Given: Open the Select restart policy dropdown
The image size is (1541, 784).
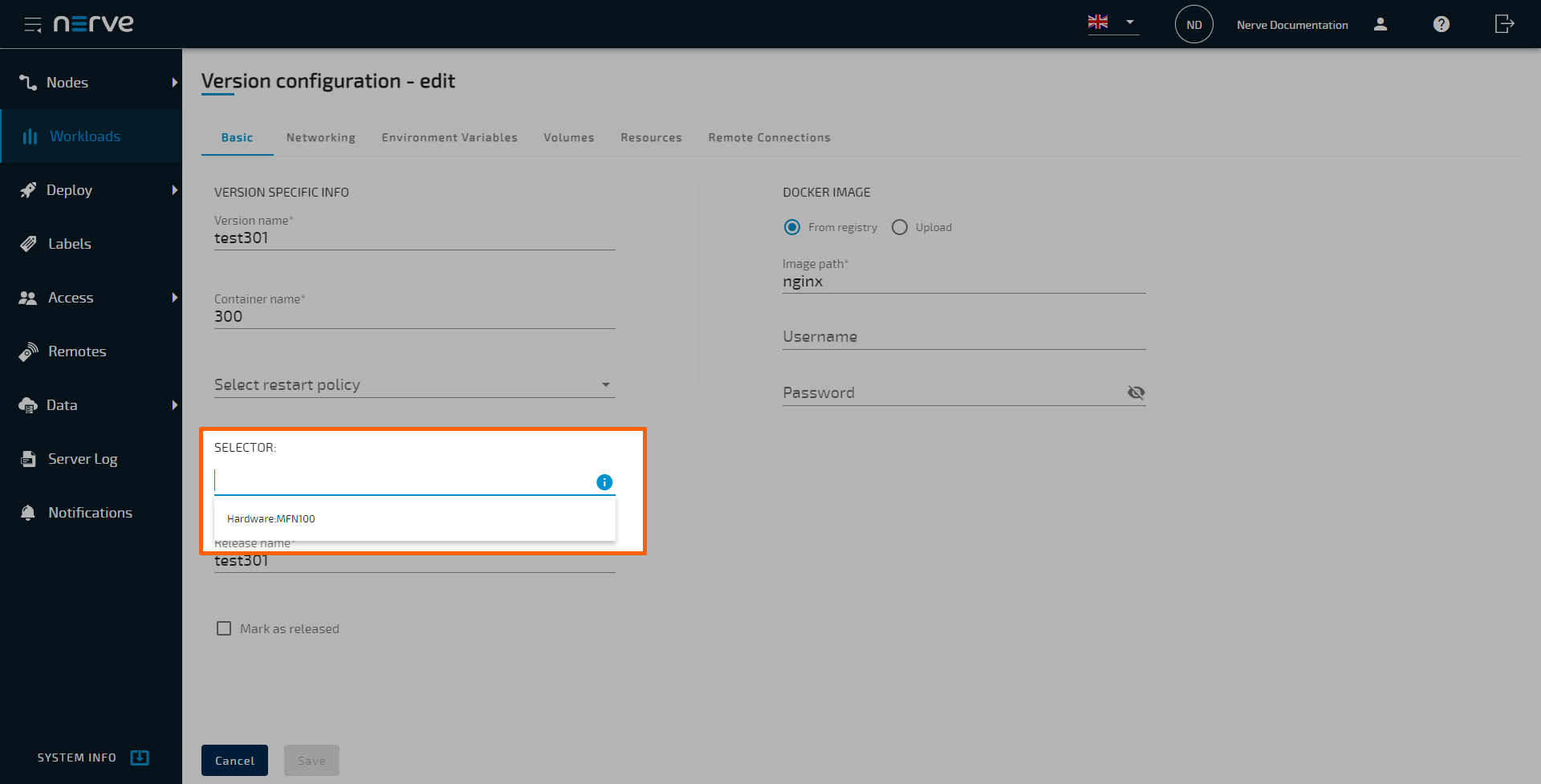Looking at the screenshot, I should [x=414, y=385].
